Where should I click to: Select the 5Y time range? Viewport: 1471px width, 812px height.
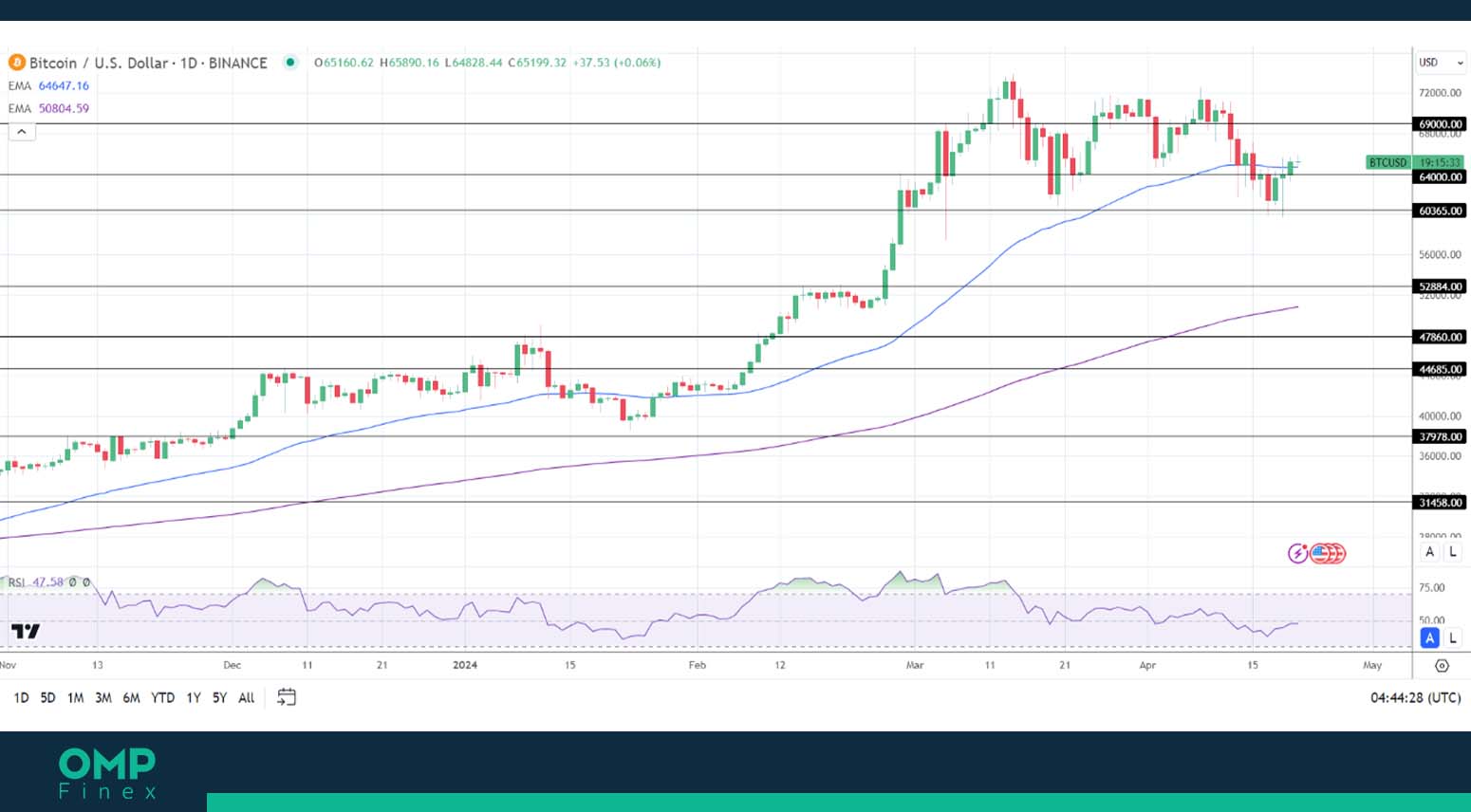coord(219,697)
